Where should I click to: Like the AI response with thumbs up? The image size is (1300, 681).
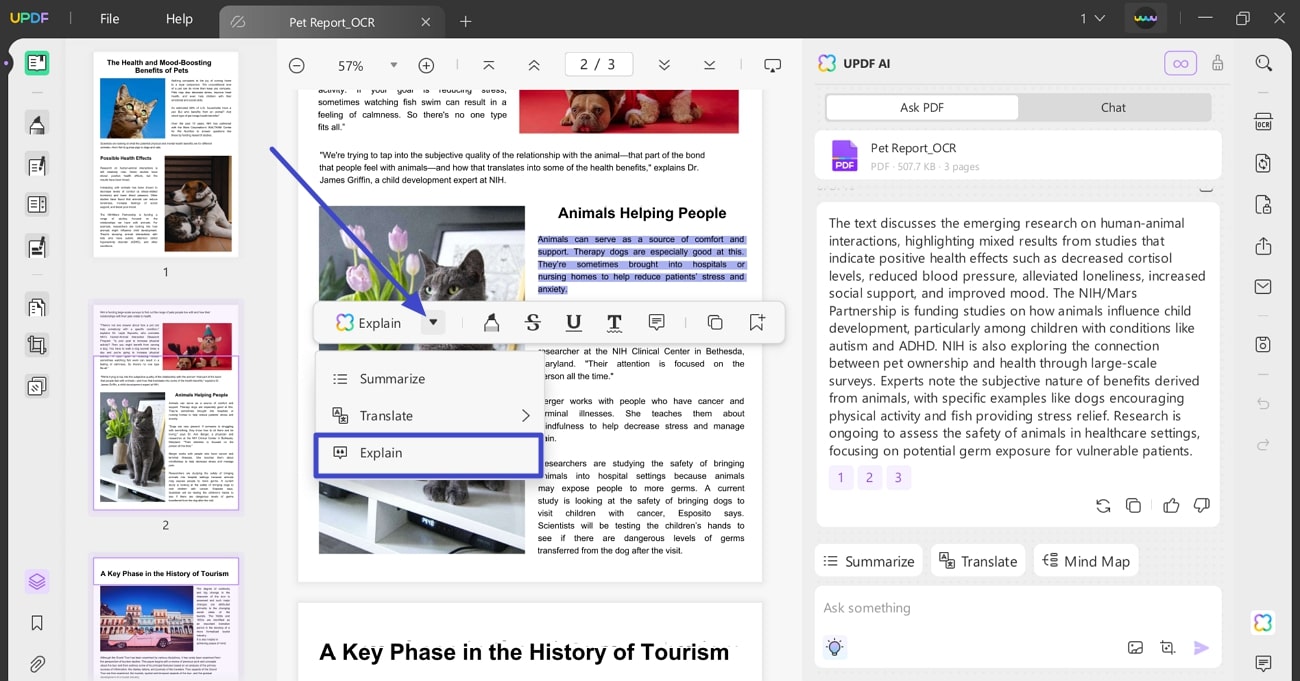[1171, 506]
